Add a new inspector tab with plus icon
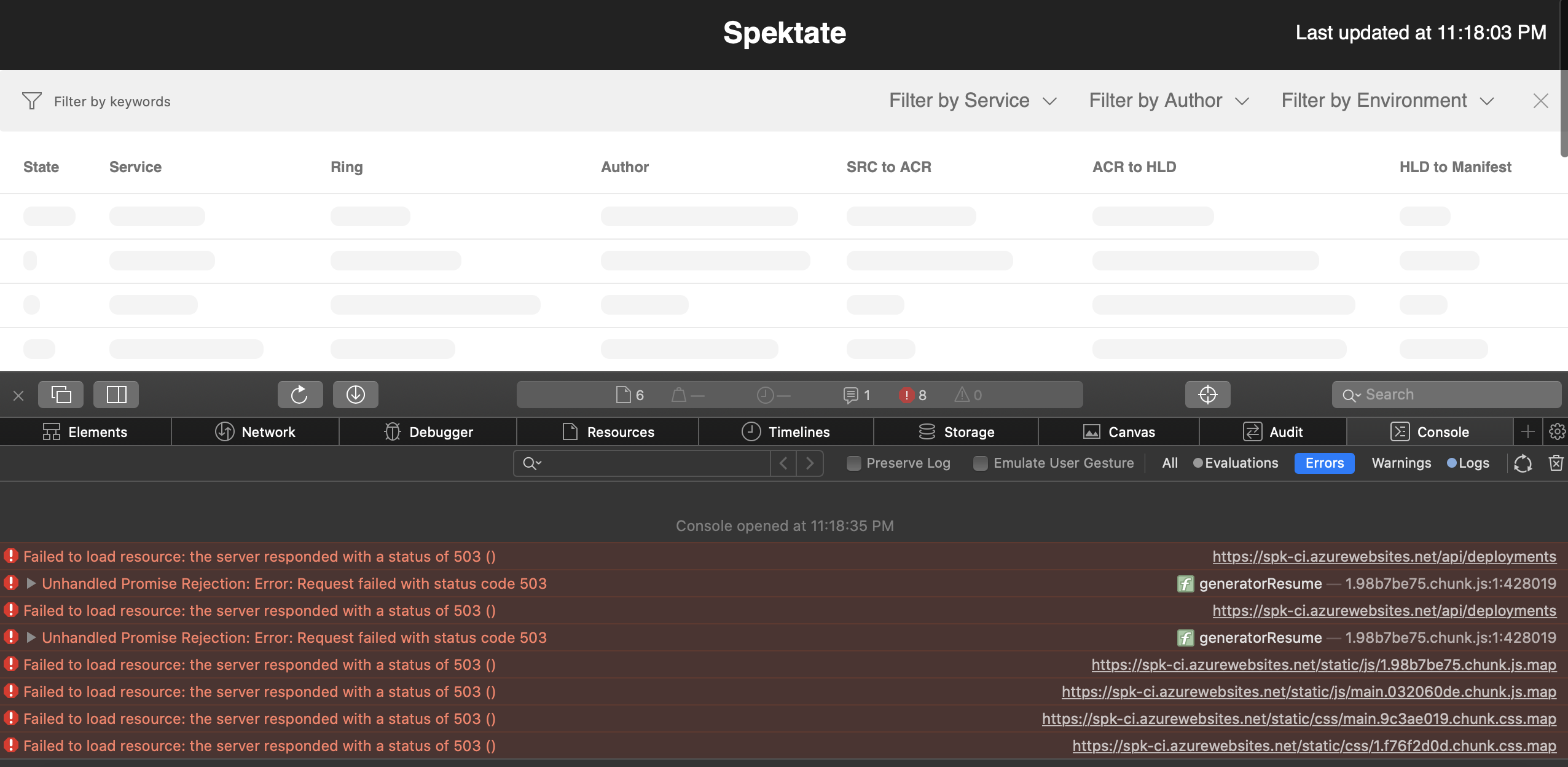 tap(1528, 431)
